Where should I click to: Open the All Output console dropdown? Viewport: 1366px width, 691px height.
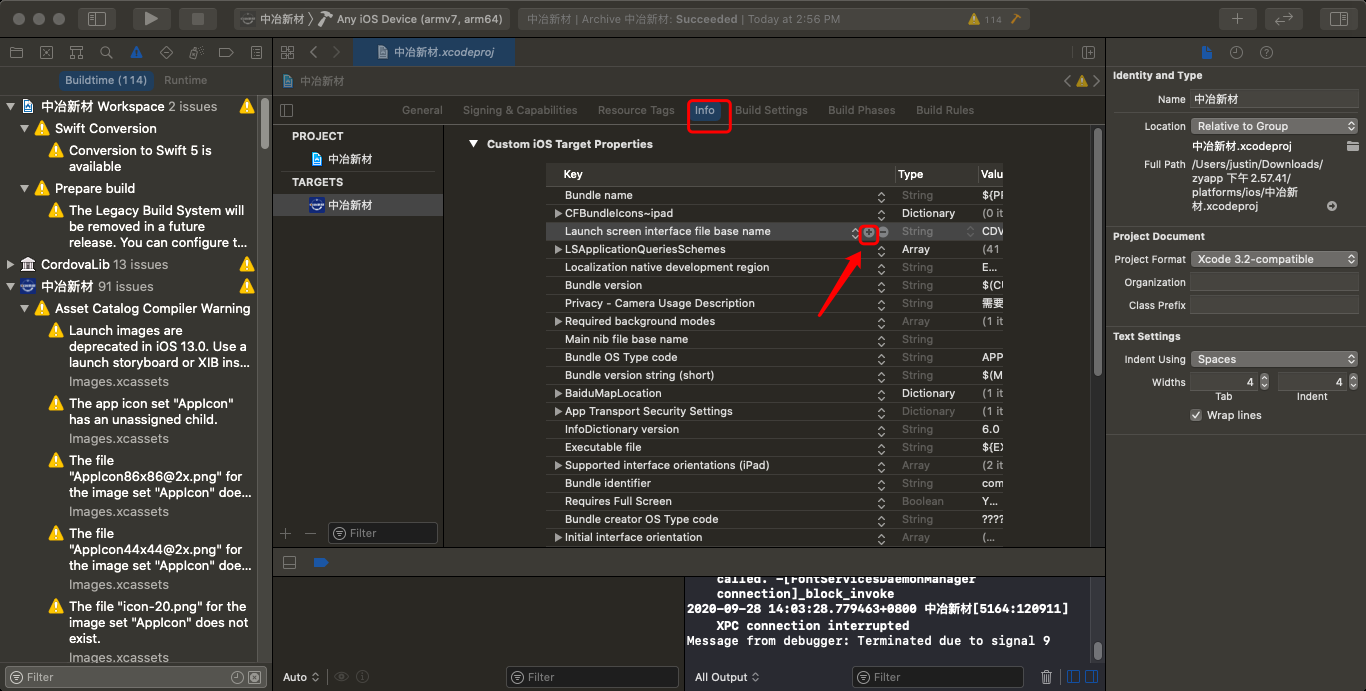[x=727, y=677]
